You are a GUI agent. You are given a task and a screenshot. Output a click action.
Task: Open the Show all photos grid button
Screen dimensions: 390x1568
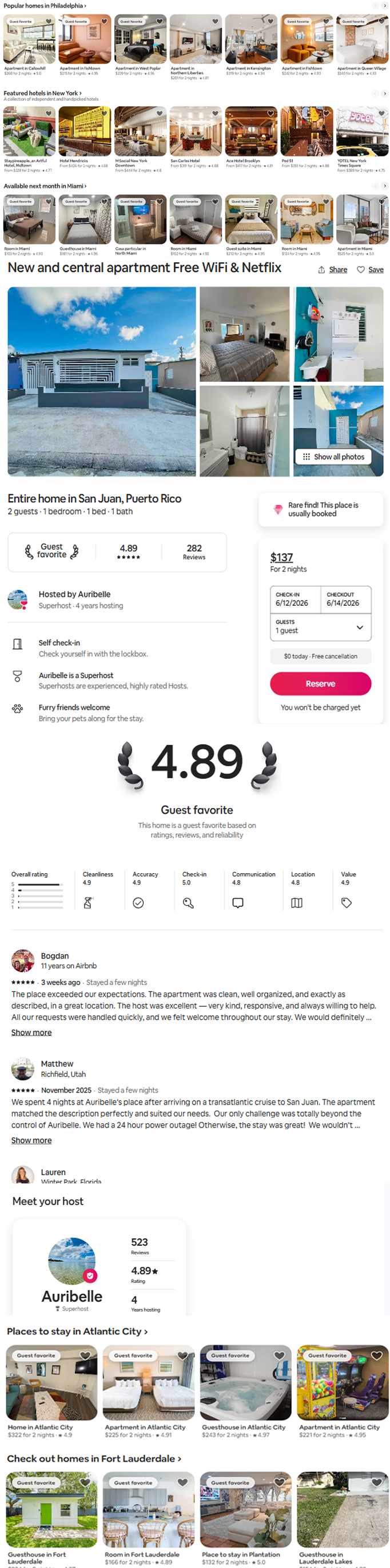pos(333,457)
